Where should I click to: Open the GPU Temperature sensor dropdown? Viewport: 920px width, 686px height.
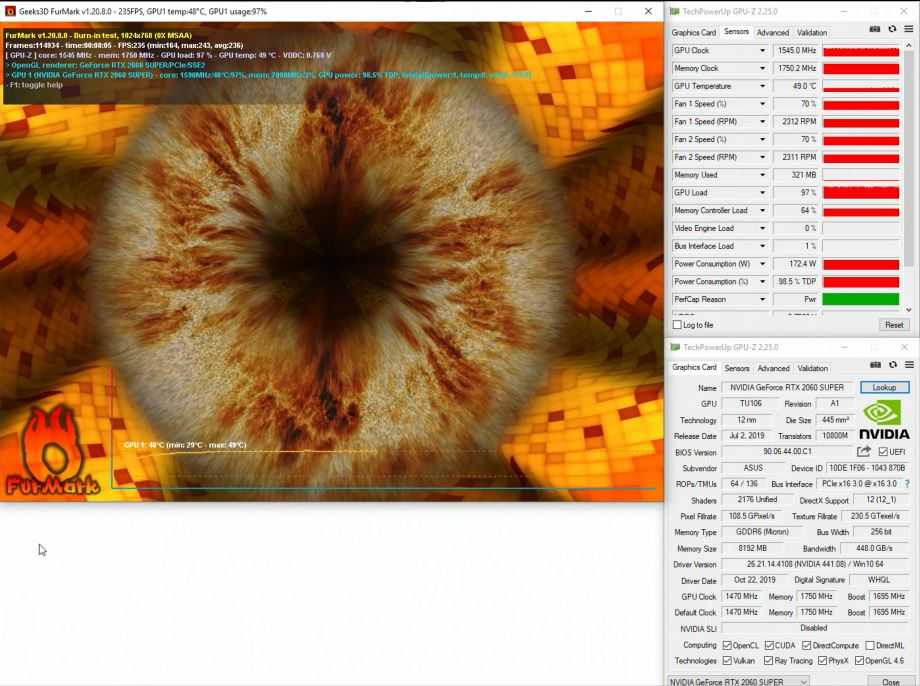[x=762, y=86]
